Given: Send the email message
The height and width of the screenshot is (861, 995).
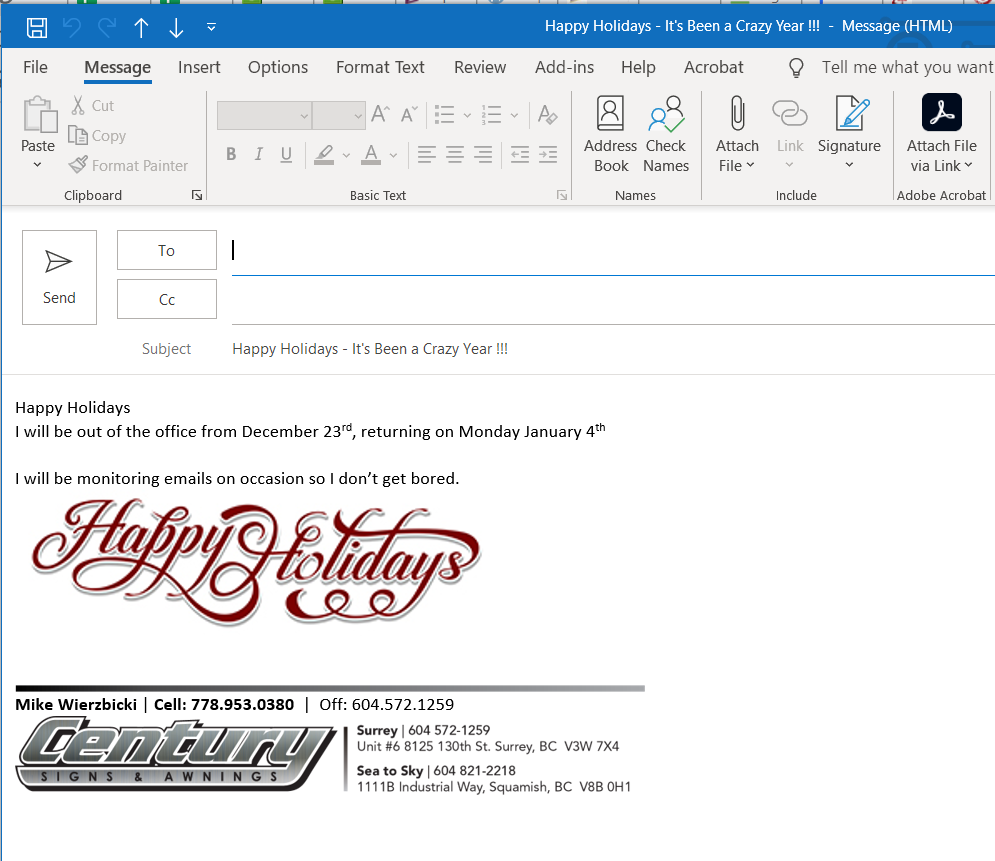Looking at the screenshot, I should 59,277.
